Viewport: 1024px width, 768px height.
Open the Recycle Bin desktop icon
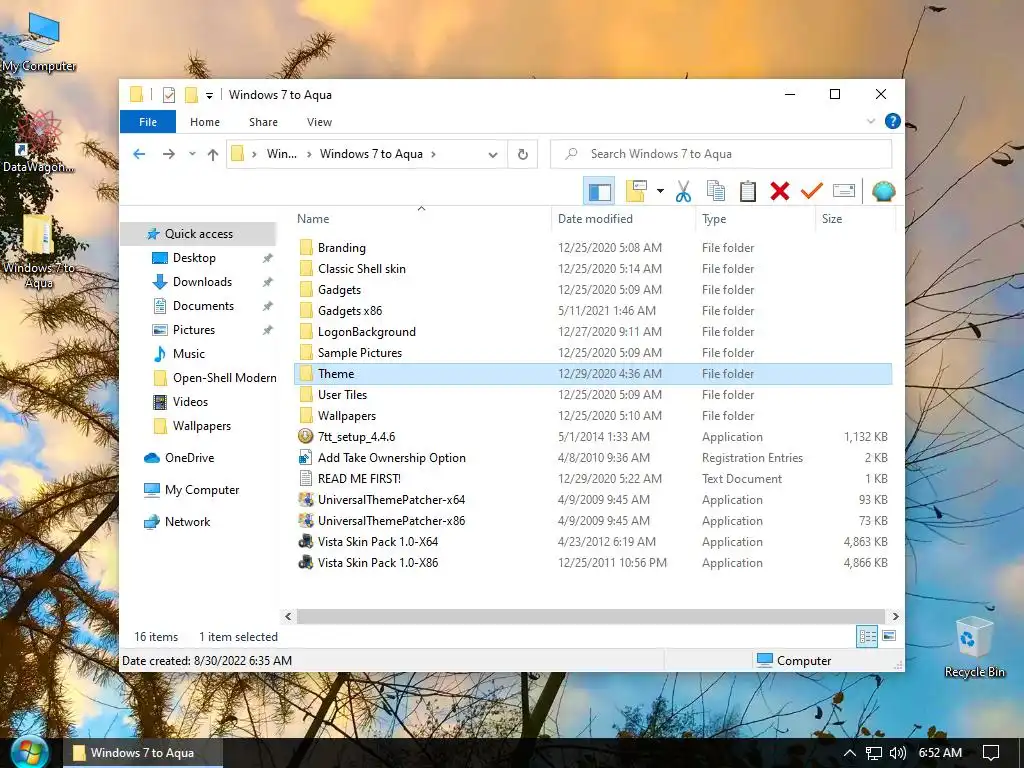click(974, 647)
